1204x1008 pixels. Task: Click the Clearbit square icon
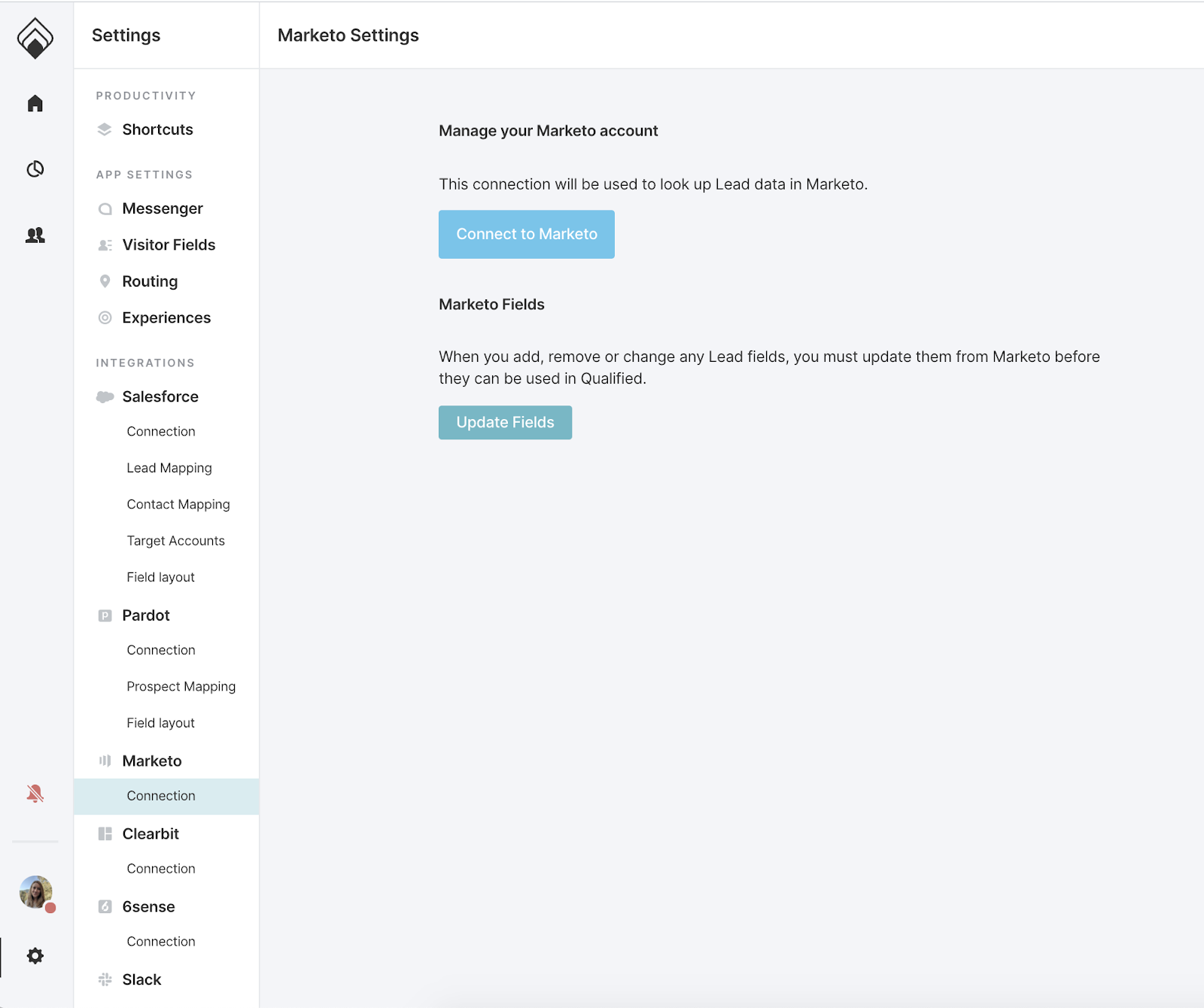[105, 833]
